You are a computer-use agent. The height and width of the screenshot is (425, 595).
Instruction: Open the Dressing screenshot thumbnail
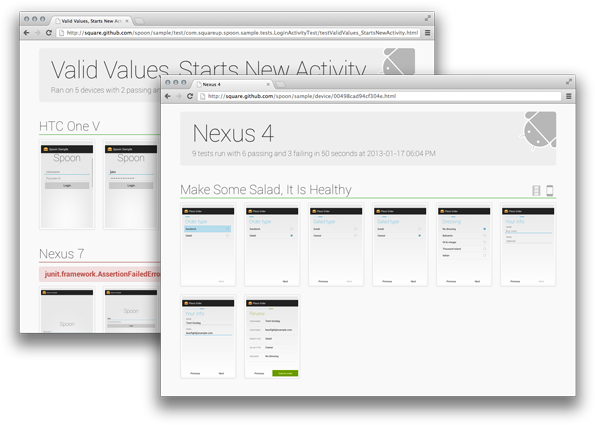click(464, 245)
